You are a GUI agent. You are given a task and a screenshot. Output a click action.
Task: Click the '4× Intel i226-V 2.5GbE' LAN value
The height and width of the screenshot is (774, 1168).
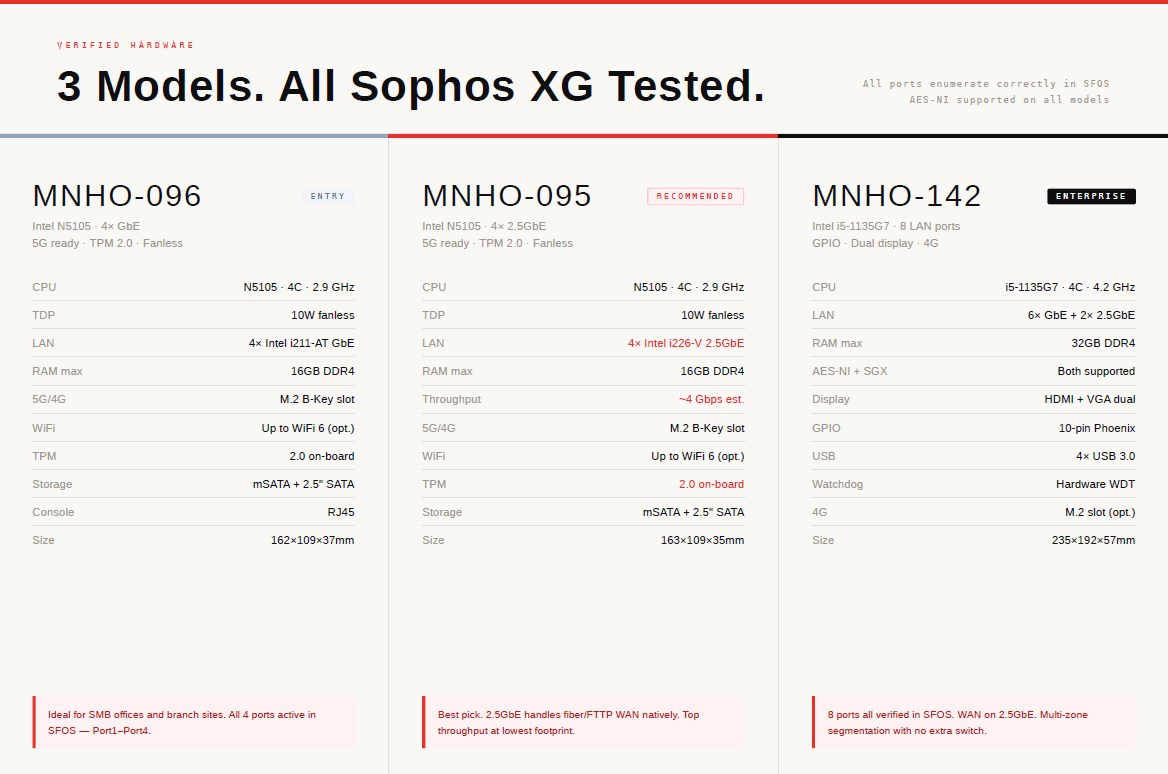tap(686, 343)
